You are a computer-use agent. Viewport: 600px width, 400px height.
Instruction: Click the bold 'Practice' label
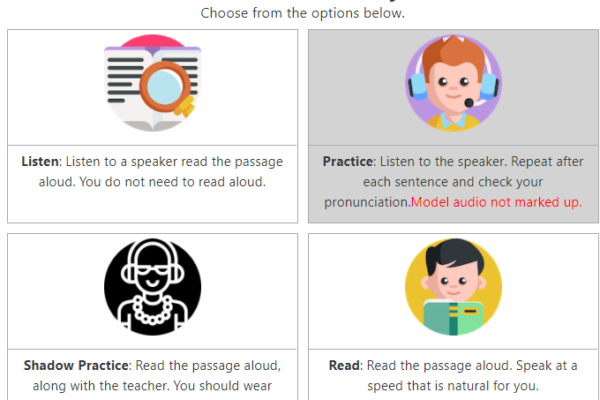[347, 162]
